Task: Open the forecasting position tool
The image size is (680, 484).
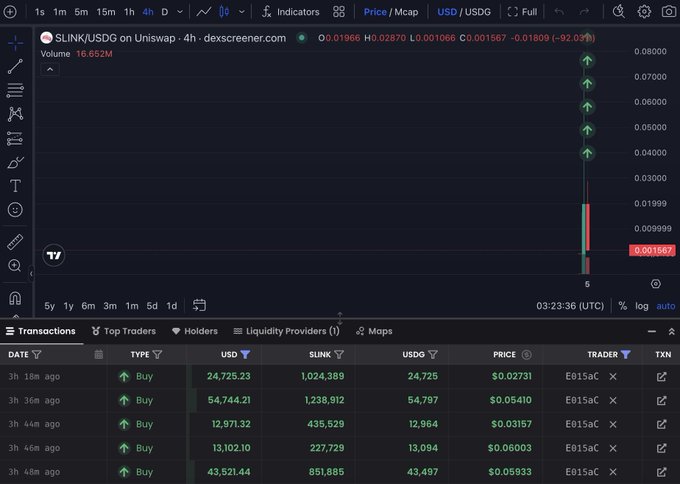Action: coord(15,138)
